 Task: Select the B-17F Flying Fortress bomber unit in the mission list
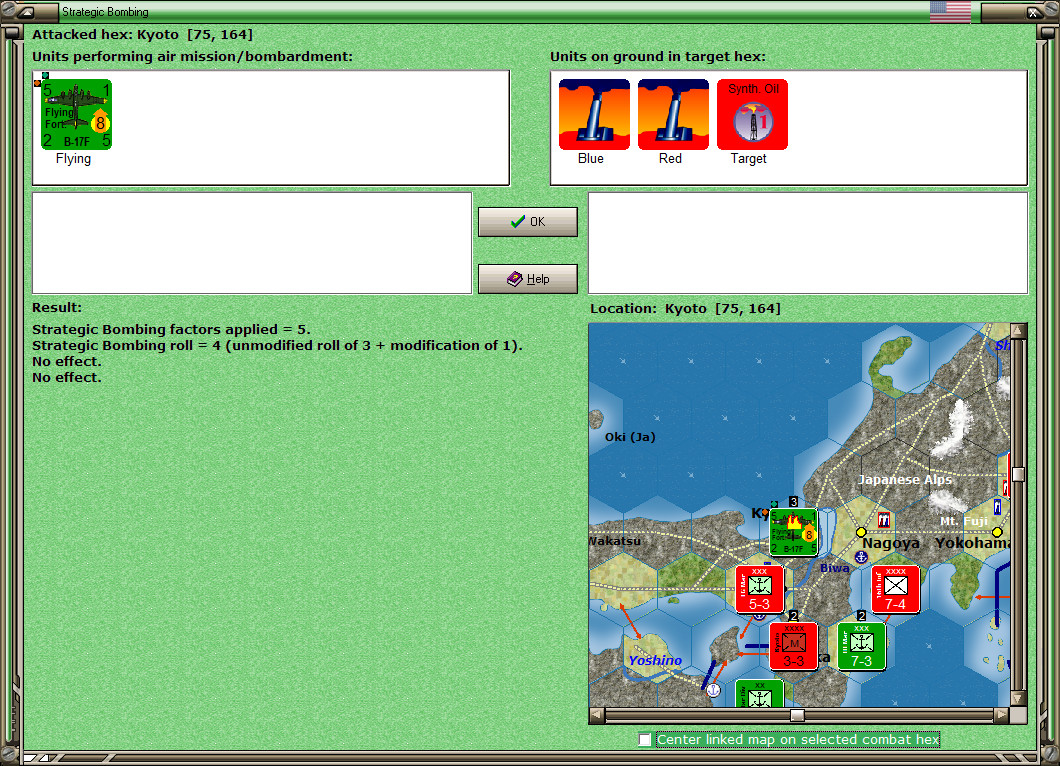tap(76, 114)
